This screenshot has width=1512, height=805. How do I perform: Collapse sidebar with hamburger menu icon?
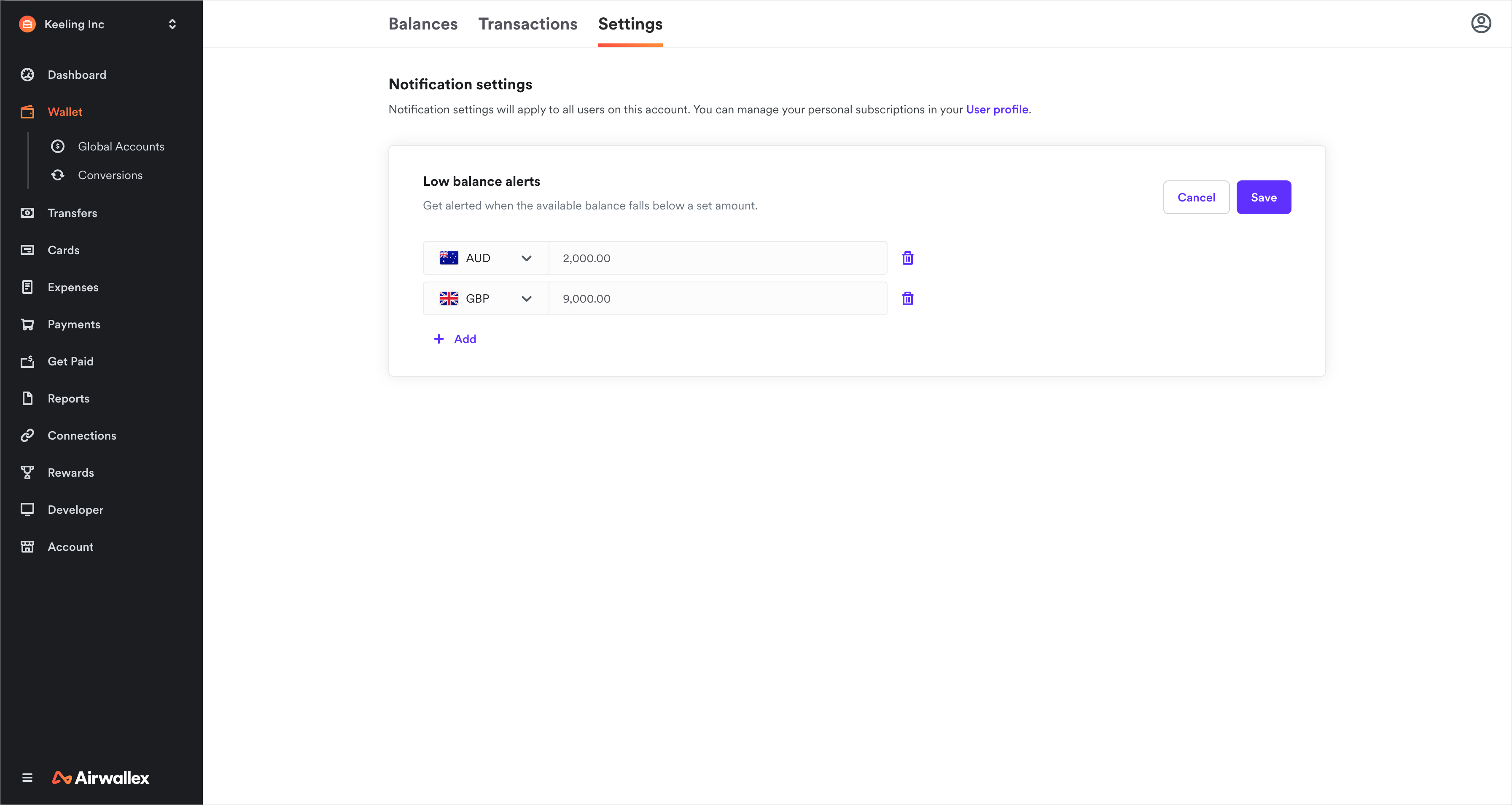(27, 778)
